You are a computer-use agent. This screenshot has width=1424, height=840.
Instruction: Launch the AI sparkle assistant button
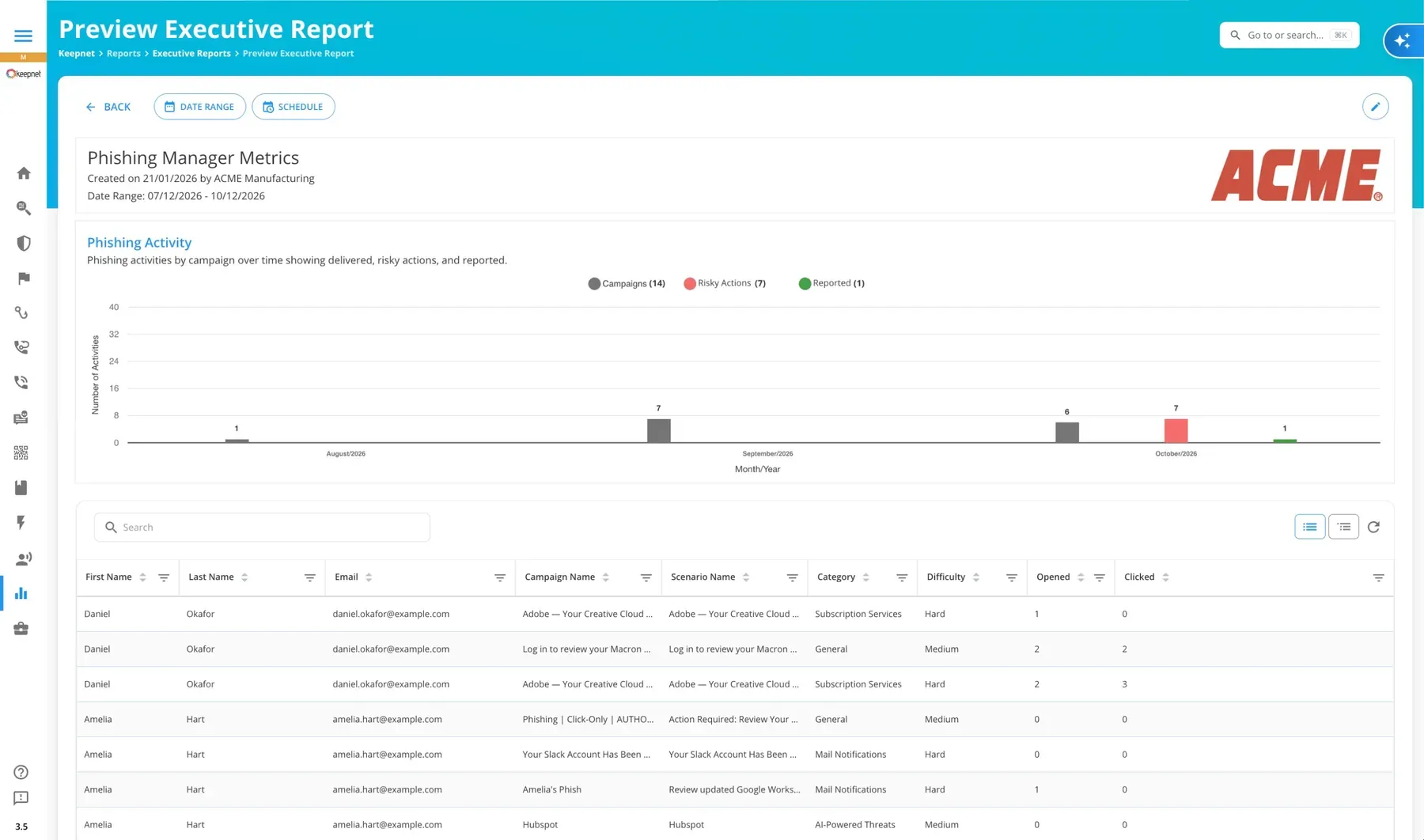1403,40
